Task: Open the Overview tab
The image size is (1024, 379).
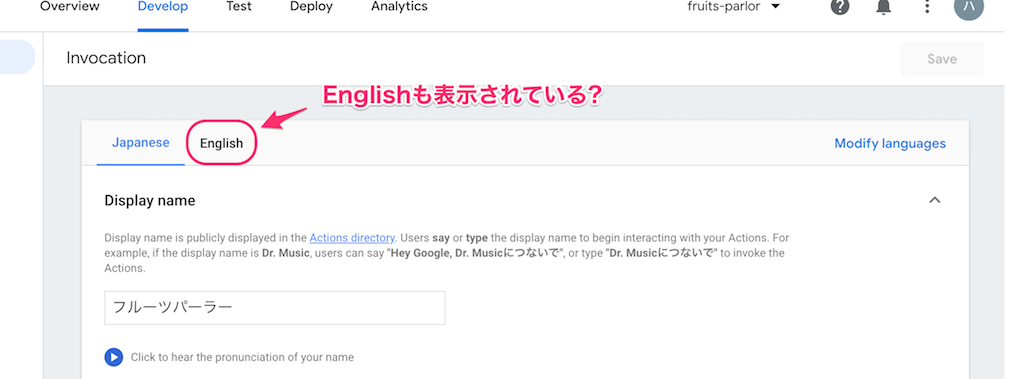Action: 70,7
